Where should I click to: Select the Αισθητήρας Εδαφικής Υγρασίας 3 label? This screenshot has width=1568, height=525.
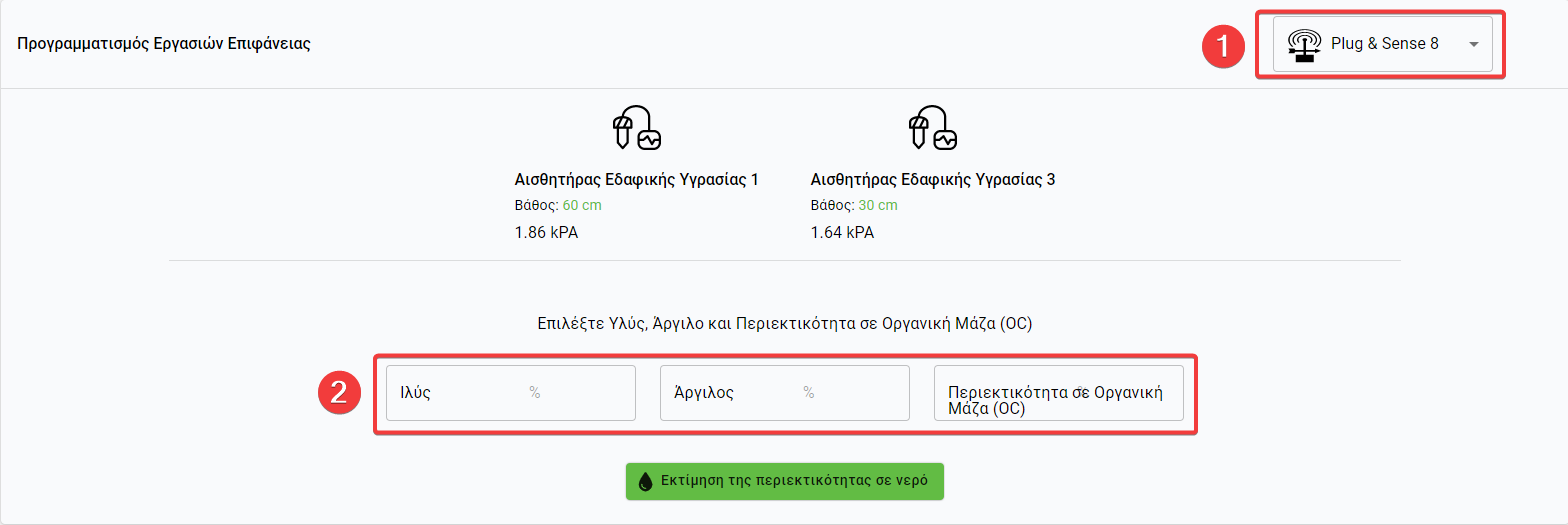coord(932,180)
